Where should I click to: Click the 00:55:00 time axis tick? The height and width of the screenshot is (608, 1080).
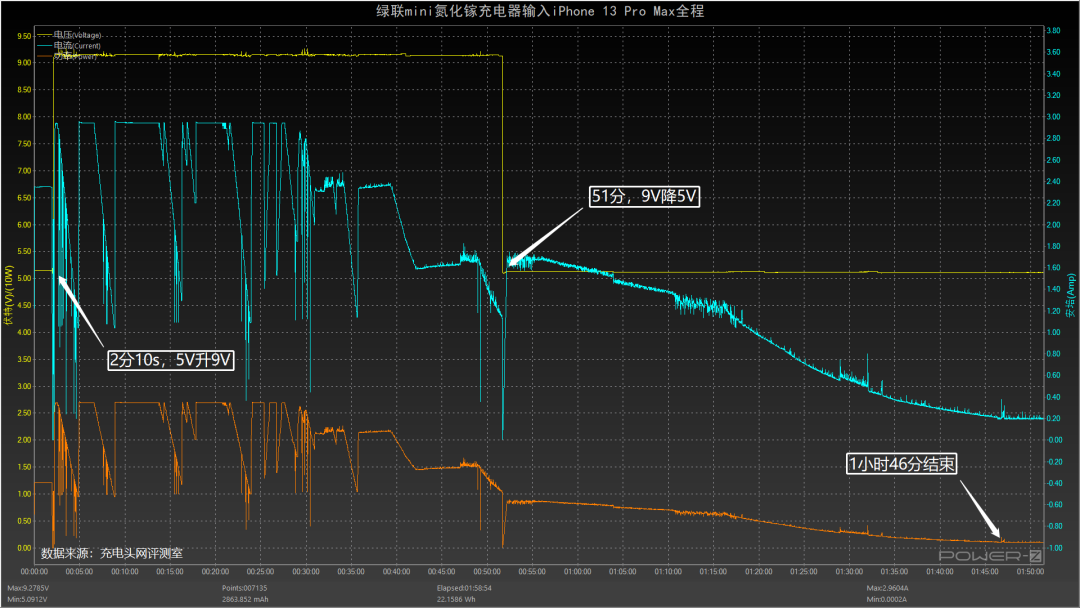click(x=532, y=572)
